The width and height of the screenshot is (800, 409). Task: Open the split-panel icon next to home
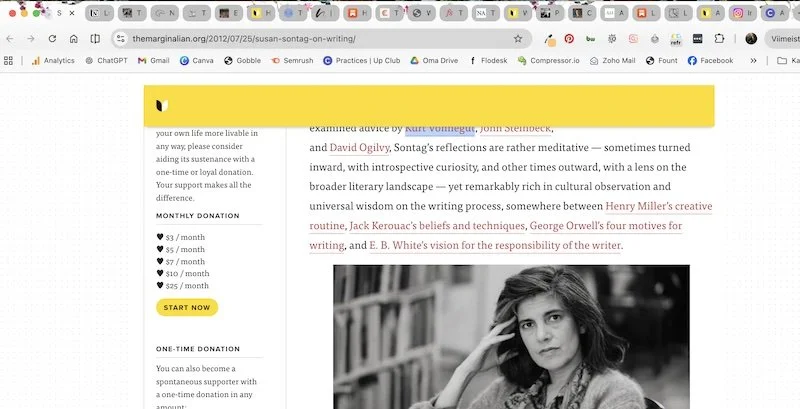pos(95,39)
